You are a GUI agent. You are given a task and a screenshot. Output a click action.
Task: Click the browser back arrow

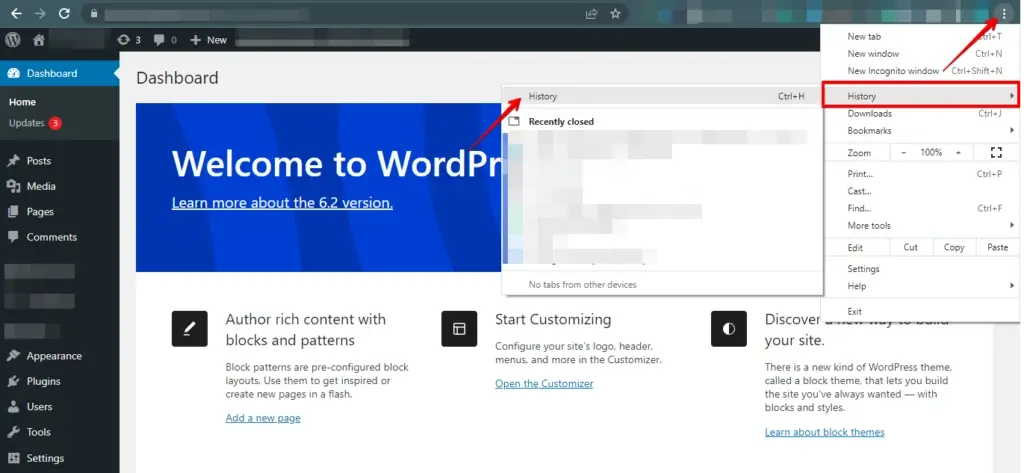coord(16,13)
